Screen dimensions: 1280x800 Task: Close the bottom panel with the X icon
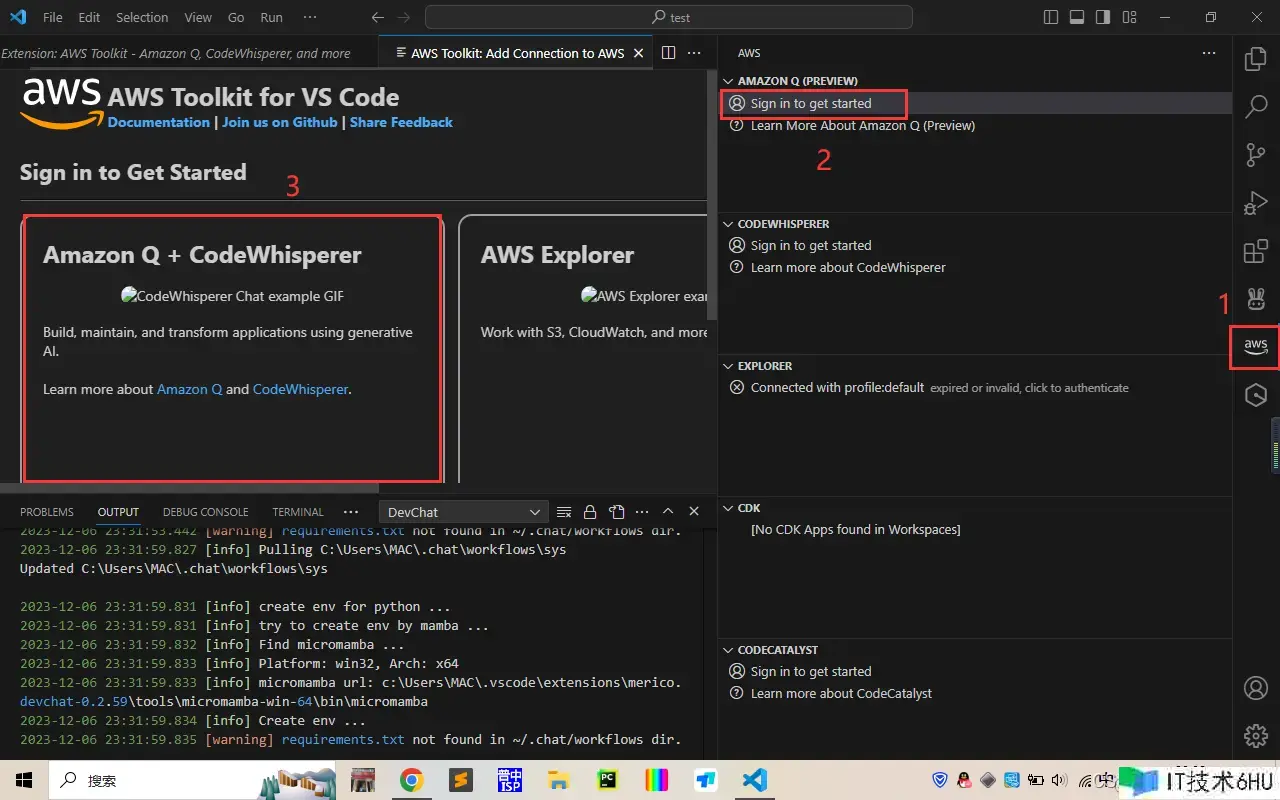tap(694, 512)
